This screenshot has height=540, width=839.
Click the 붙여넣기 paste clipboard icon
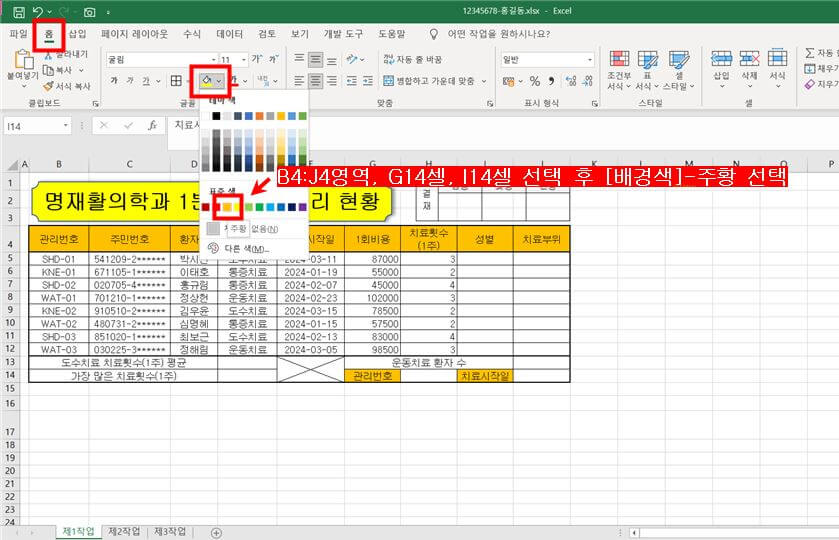23,60
